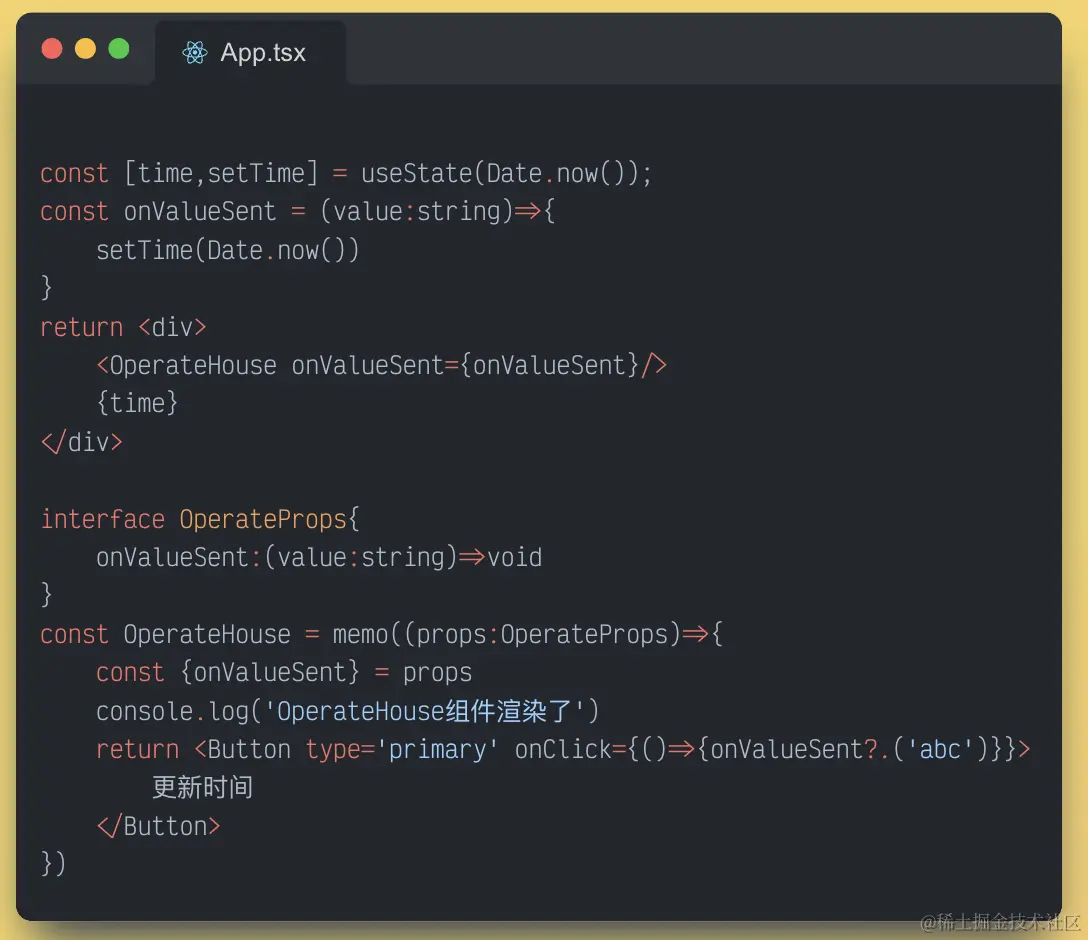Click the interface keyword
This screenshot has width=1088, height=940.
[x=102, y=519]
